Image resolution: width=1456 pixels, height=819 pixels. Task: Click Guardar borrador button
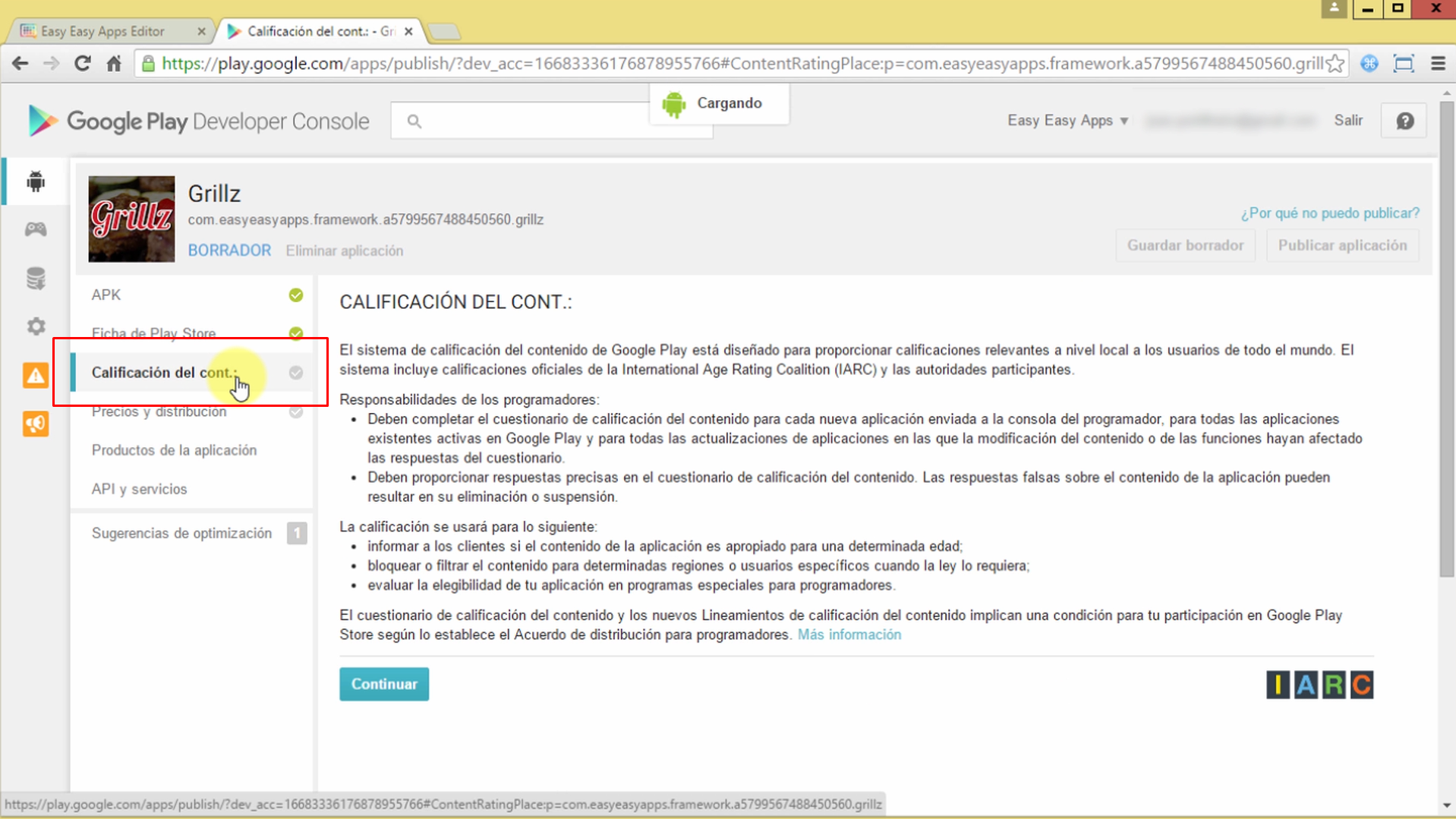[1185, 245]
